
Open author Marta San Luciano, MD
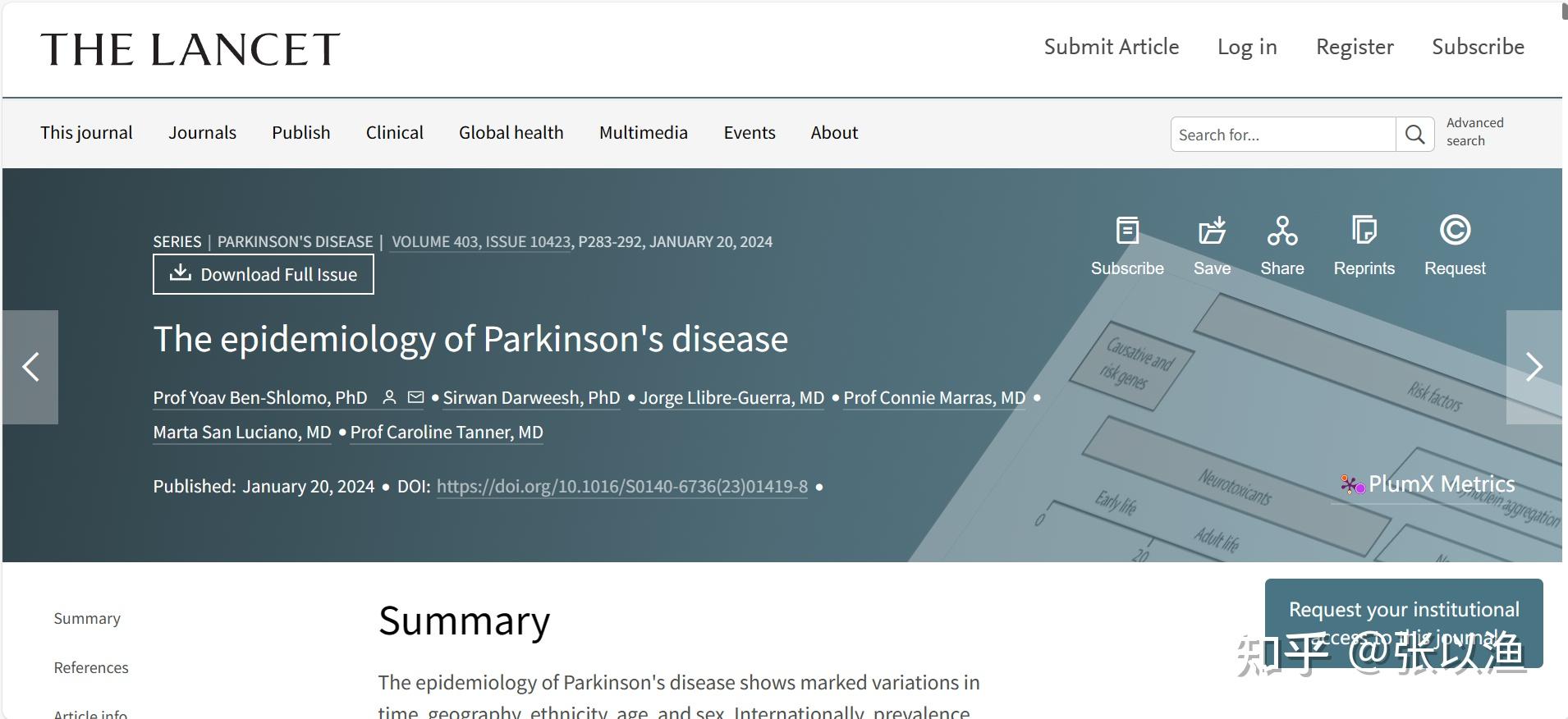point(242,433)
